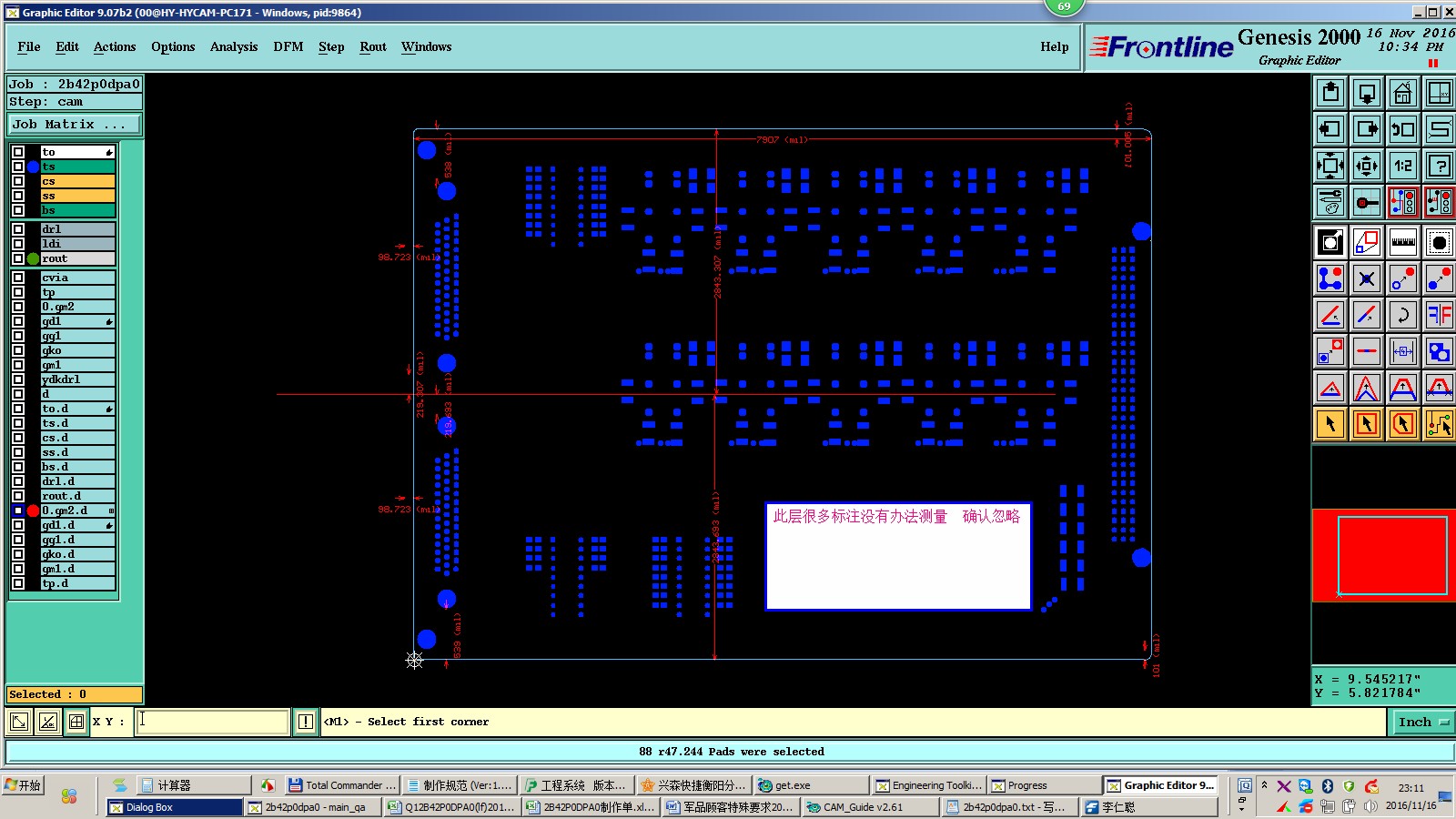
Task: Open the Analysis menu
Action: tap(234, 46)
